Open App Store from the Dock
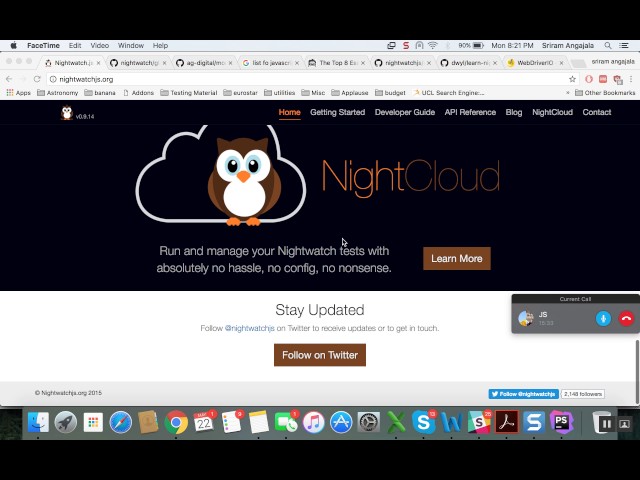The image size is (640, 480). click(x=341, y=422)
